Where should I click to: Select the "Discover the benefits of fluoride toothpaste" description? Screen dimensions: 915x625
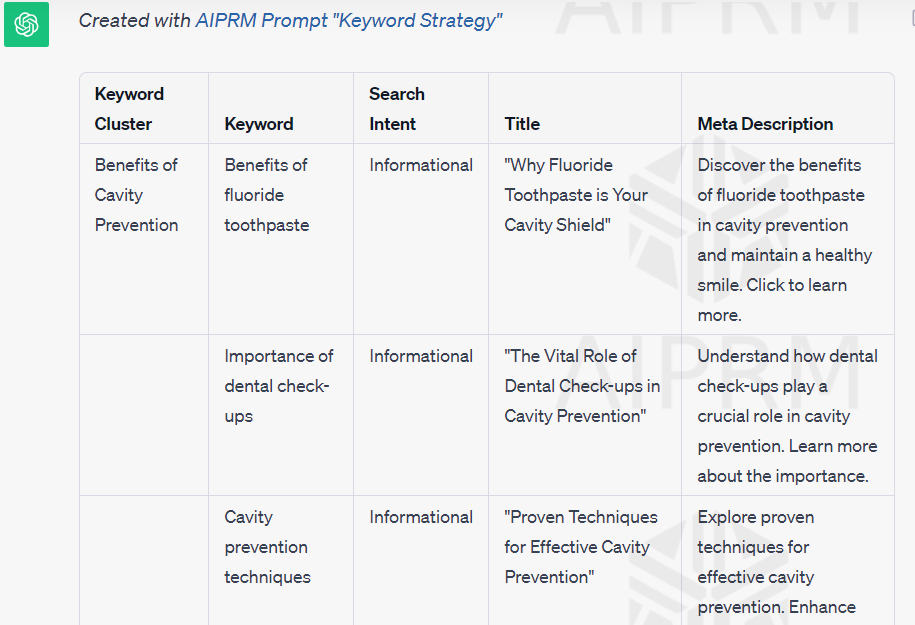pyautogui.click(x=785, y=240)
